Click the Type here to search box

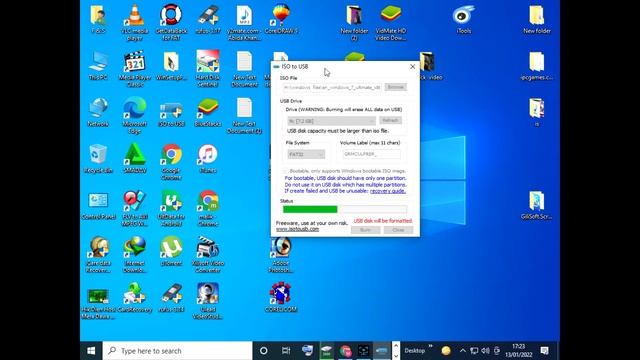pos(178,351)
